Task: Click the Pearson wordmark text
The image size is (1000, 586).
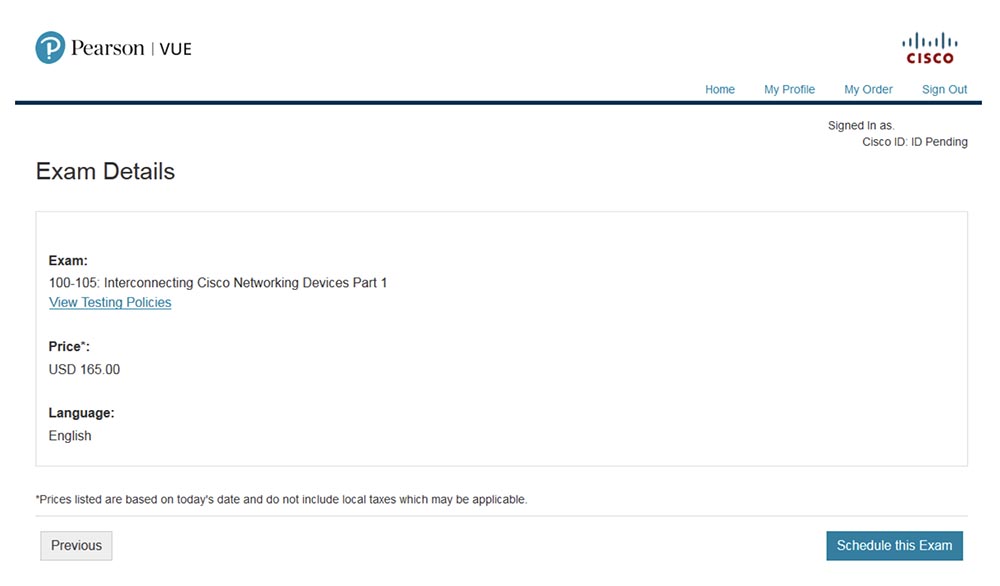Action: pos(108,48)
